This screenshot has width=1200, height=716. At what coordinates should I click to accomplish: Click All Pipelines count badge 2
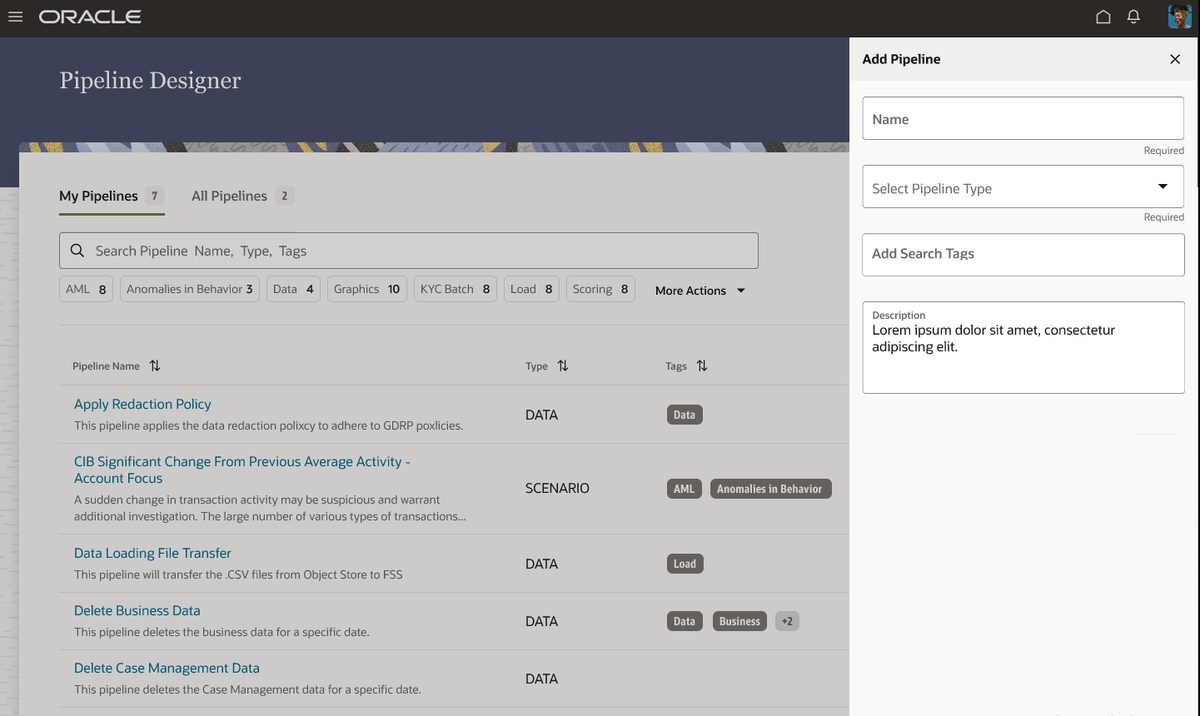pos(284,196)
